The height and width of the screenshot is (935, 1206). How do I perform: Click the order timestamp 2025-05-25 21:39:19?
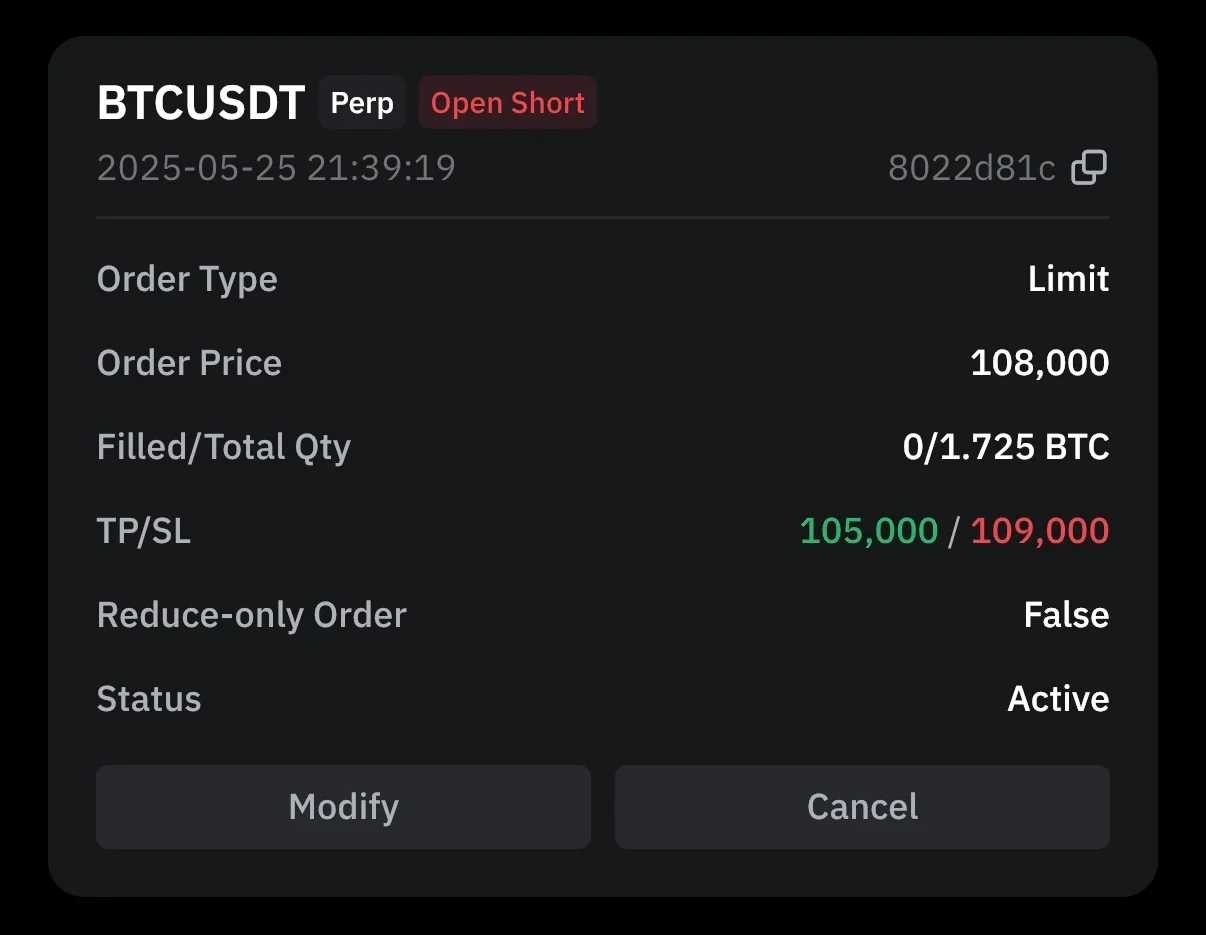[x=276, y=168]
